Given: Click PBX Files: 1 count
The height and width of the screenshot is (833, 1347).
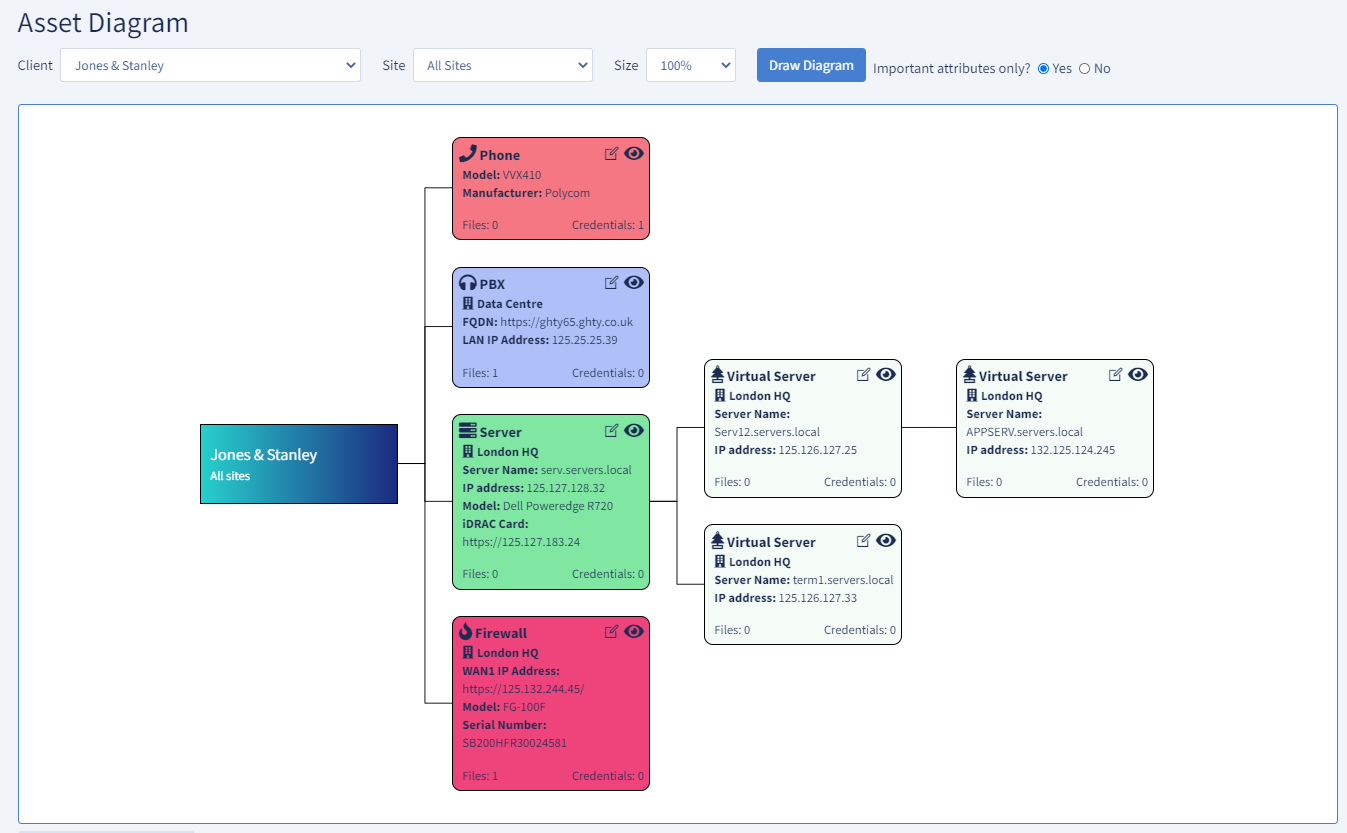Looking at the screenshot, I should click(480, 373).
